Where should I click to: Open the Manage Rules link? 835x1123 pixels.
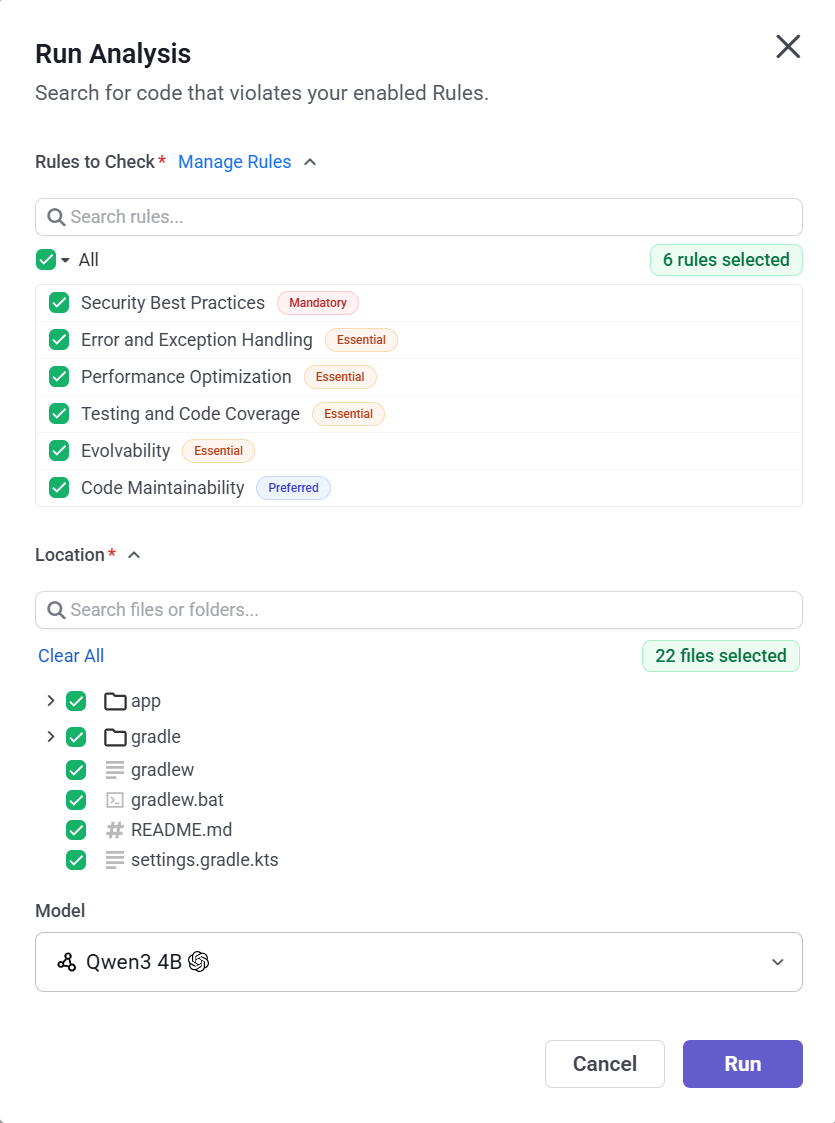(234, 161)
